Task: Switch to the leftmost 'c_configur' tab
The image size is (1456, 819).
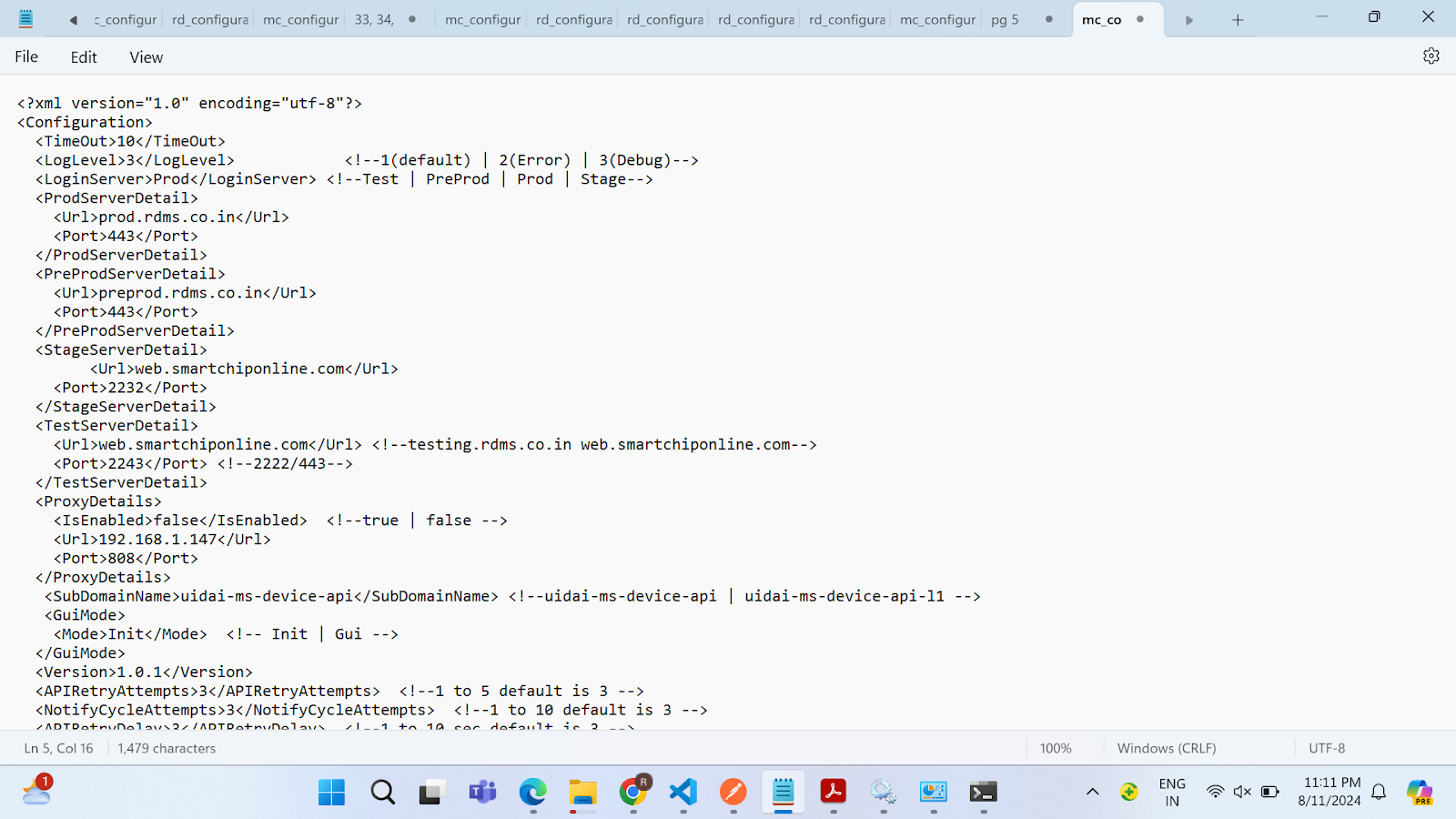Action: click(x=126, y=19)
